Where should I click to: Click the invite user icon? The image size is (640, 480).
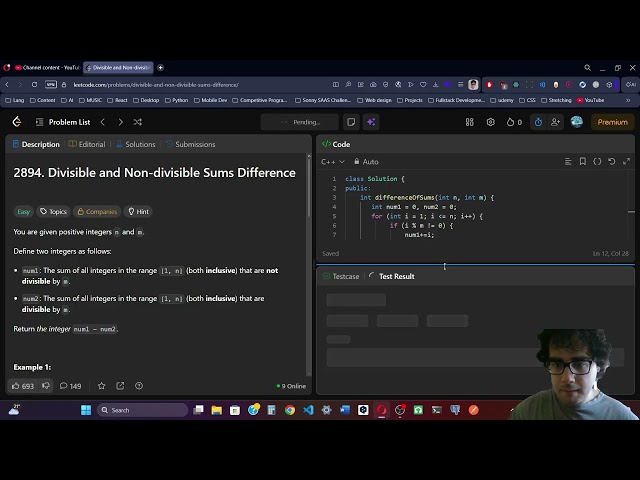[x=555, y=122]
